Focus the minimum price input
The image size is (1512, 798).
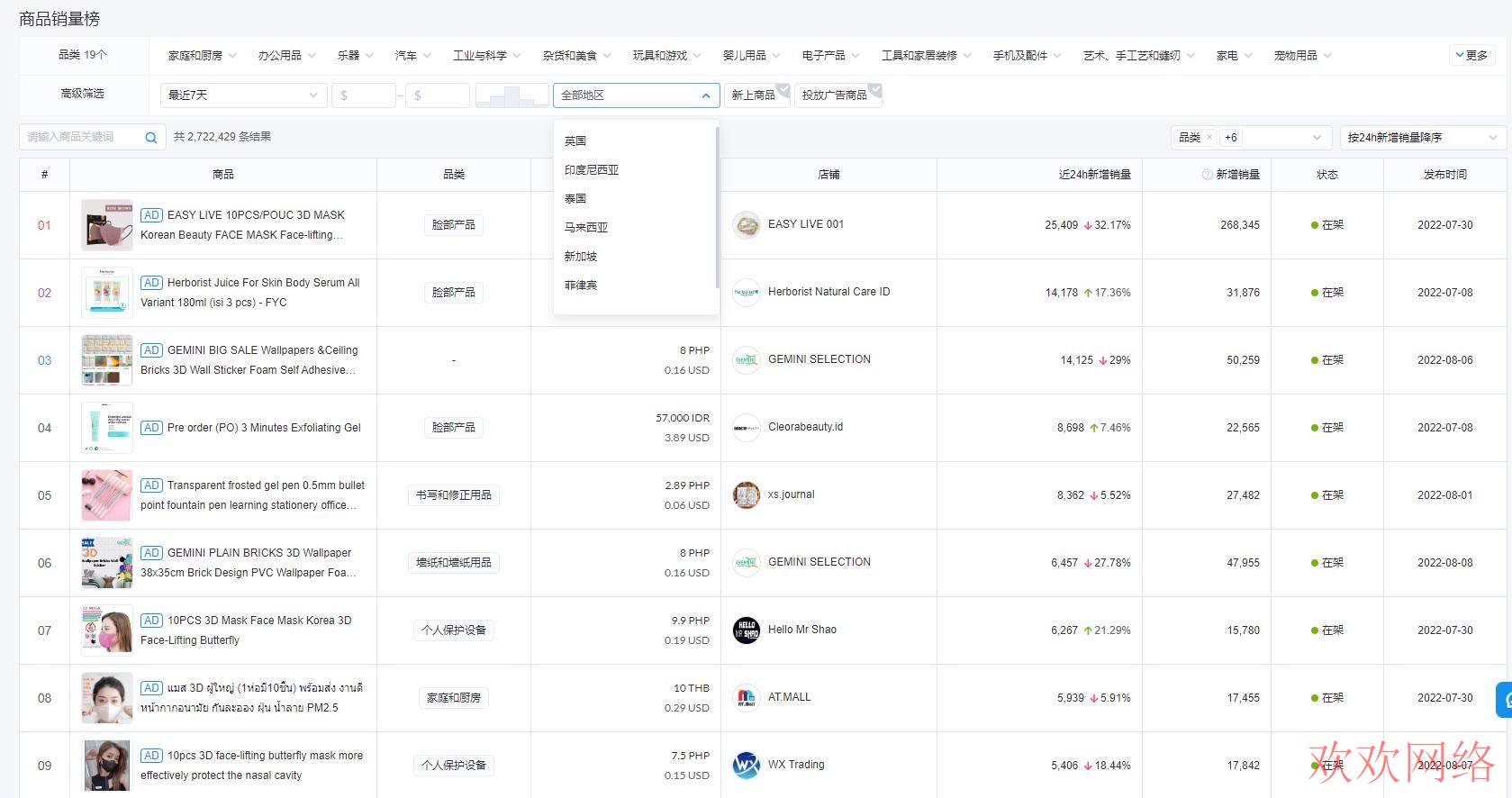pos(364,95)
